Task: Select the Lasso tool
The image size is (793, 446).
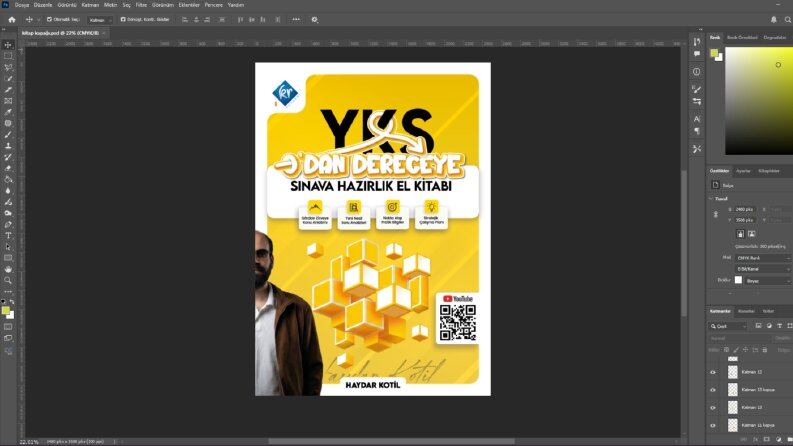Action: [8, 67]
